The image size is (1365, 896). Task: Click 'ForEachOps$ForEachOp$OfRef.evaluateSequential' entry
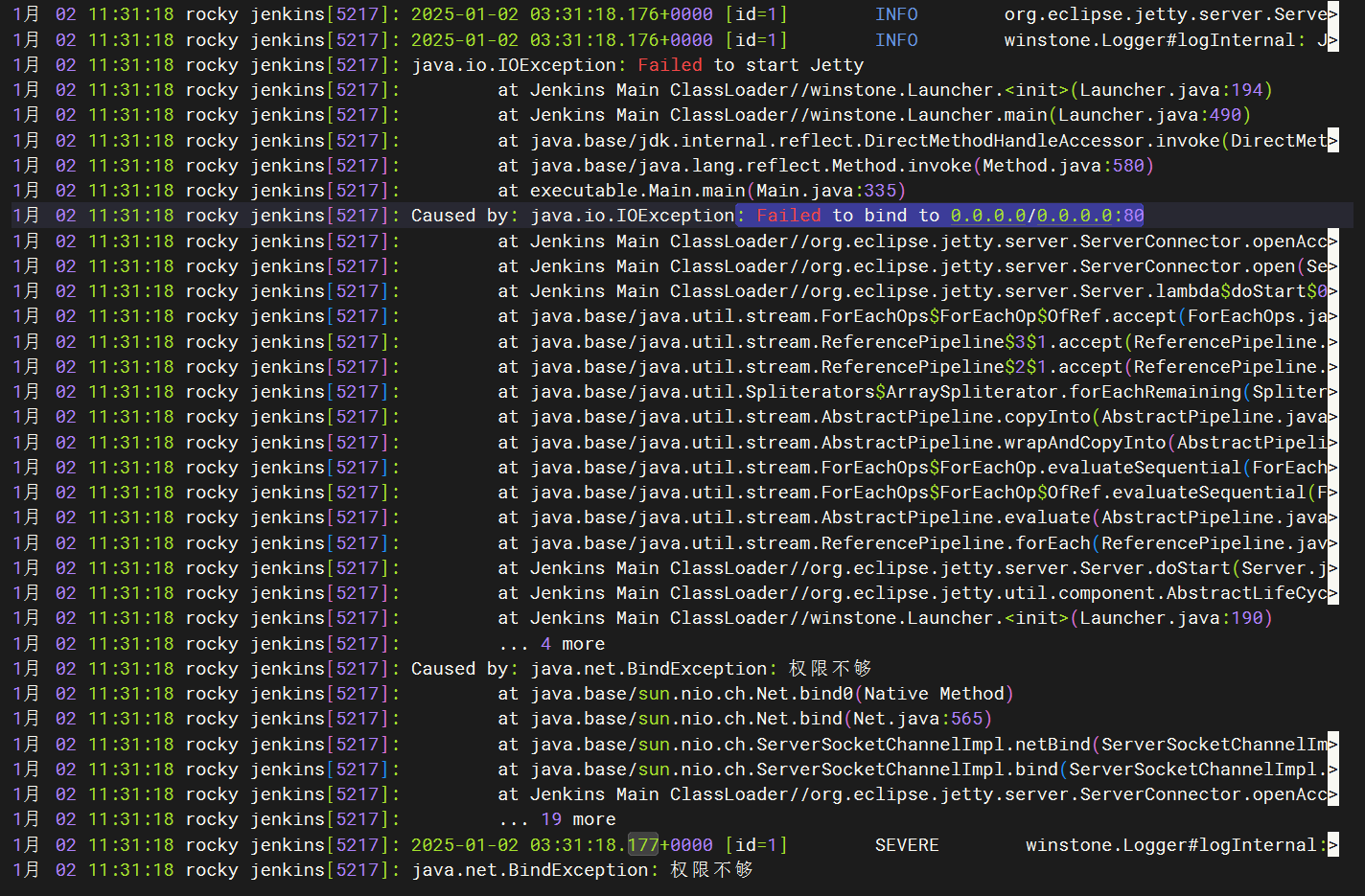click(1064, 493)
